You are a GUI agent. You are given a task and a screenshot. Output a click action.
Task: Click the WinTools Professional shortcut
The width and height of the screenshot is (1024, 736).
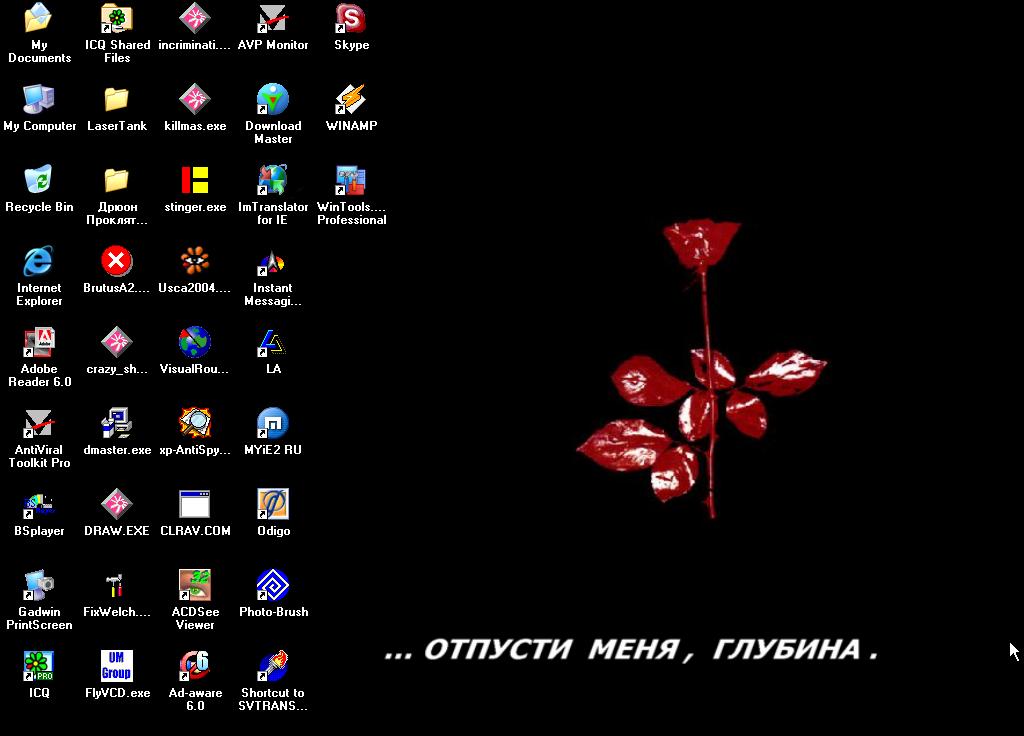pos(351,180)
